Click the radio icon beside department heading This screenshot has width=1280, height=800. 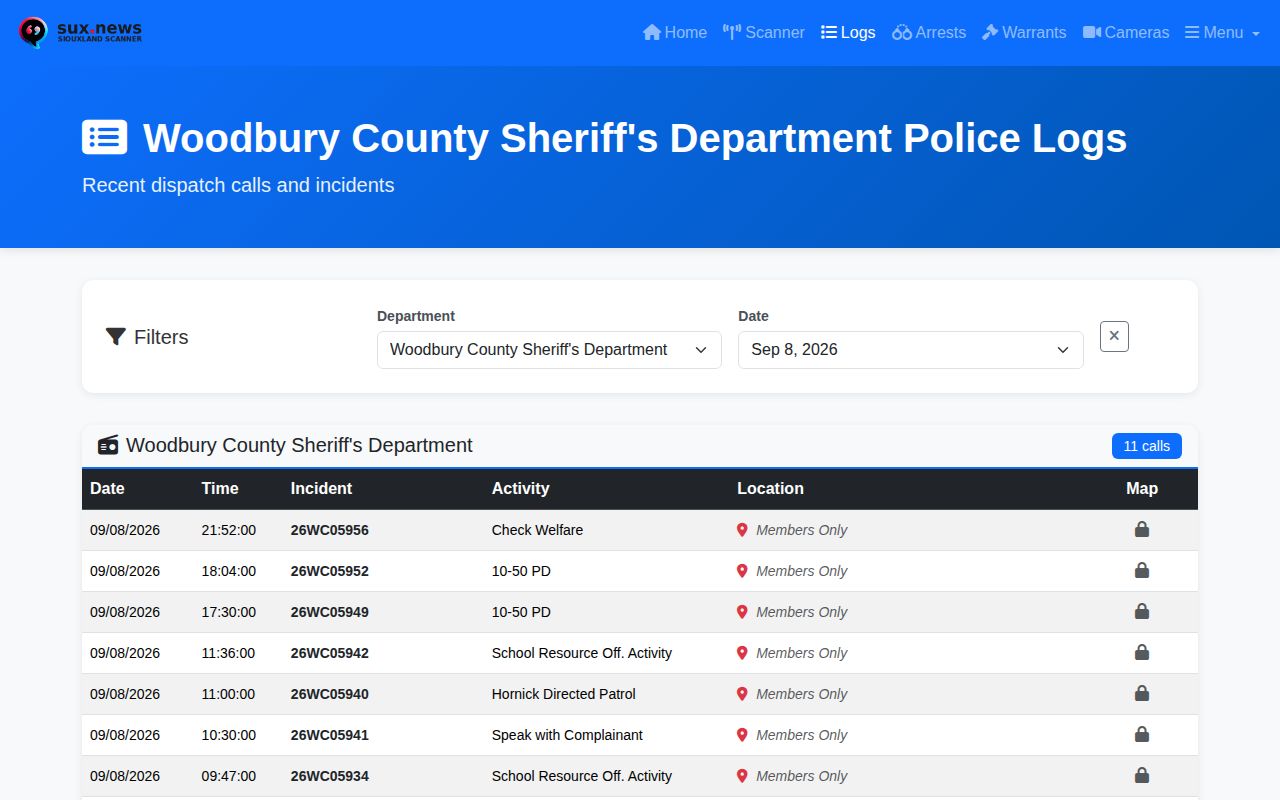108,446
